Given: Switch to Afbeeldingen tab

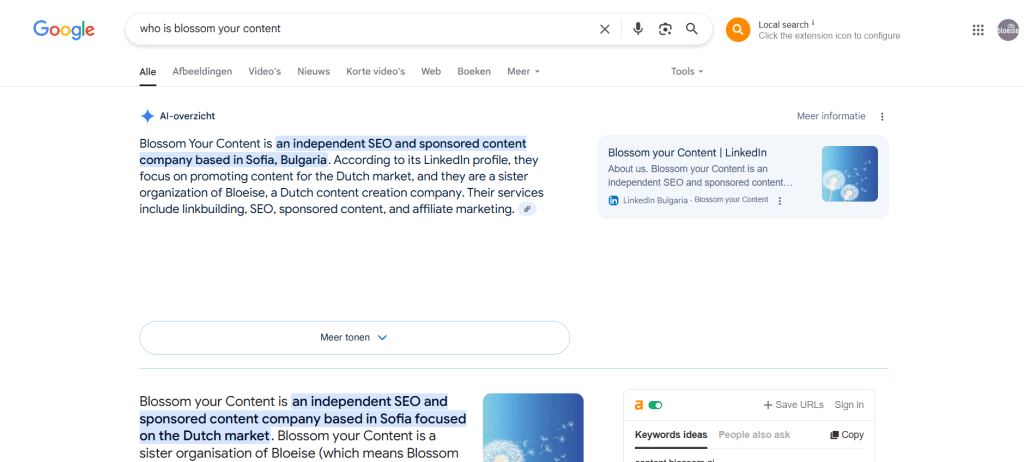Looking at the screenshot, I should pyautogui.click(x=202, y=71).
